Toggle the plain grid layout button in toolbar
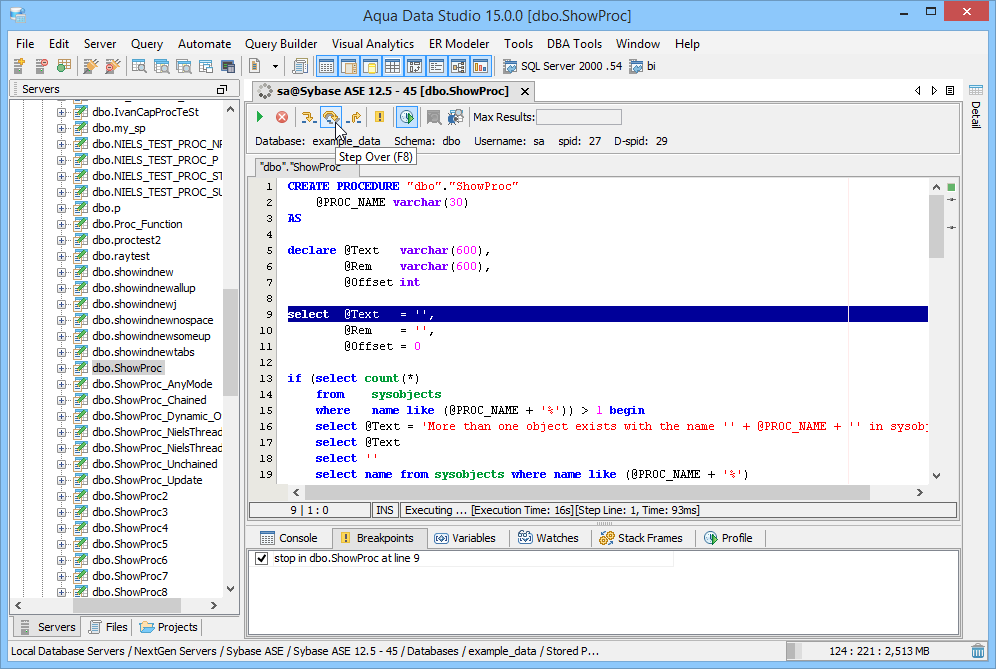The width and height of the screenshot is (996, 669). tap(393, 66)
